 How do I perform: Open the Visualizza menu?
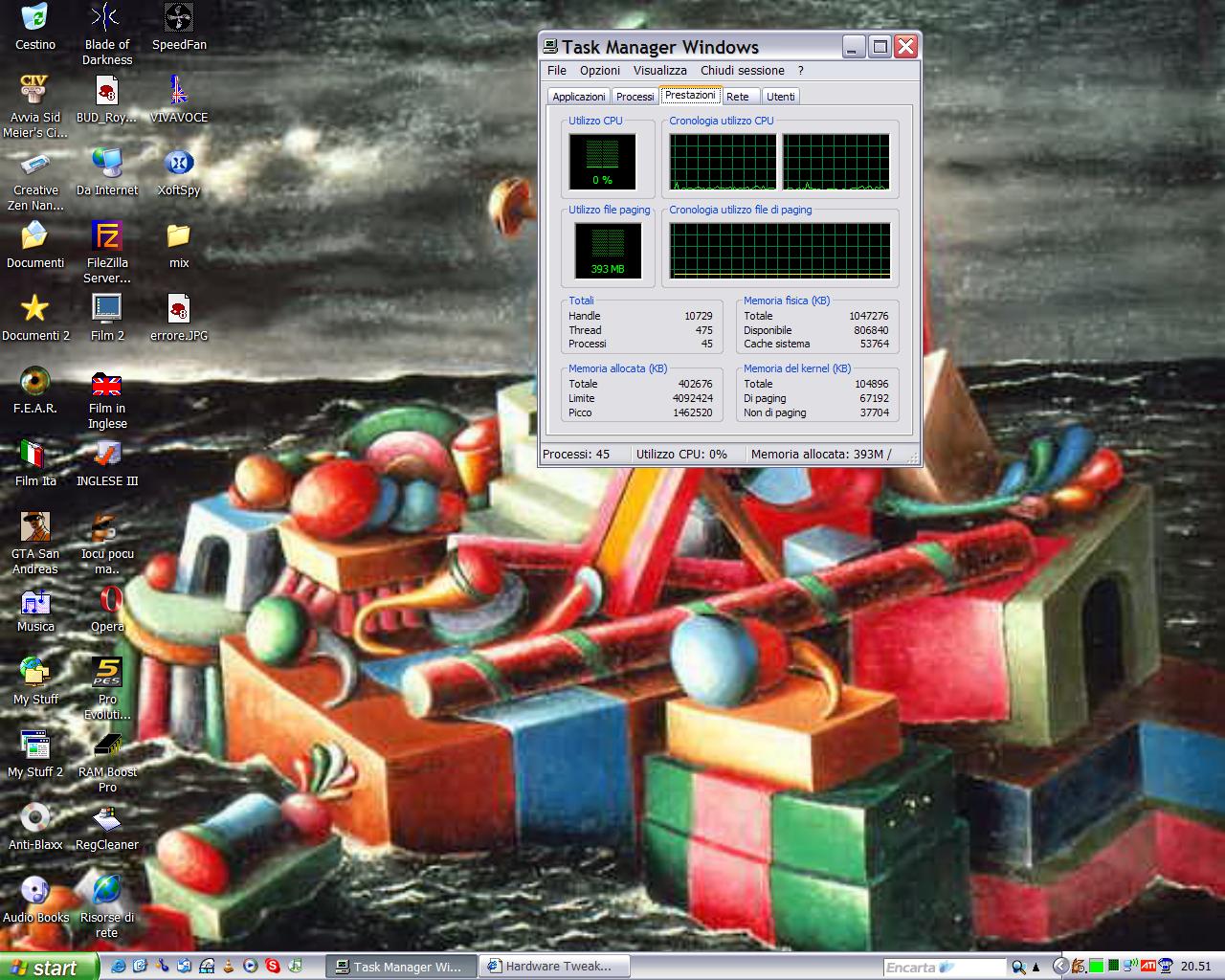point(660,70)
